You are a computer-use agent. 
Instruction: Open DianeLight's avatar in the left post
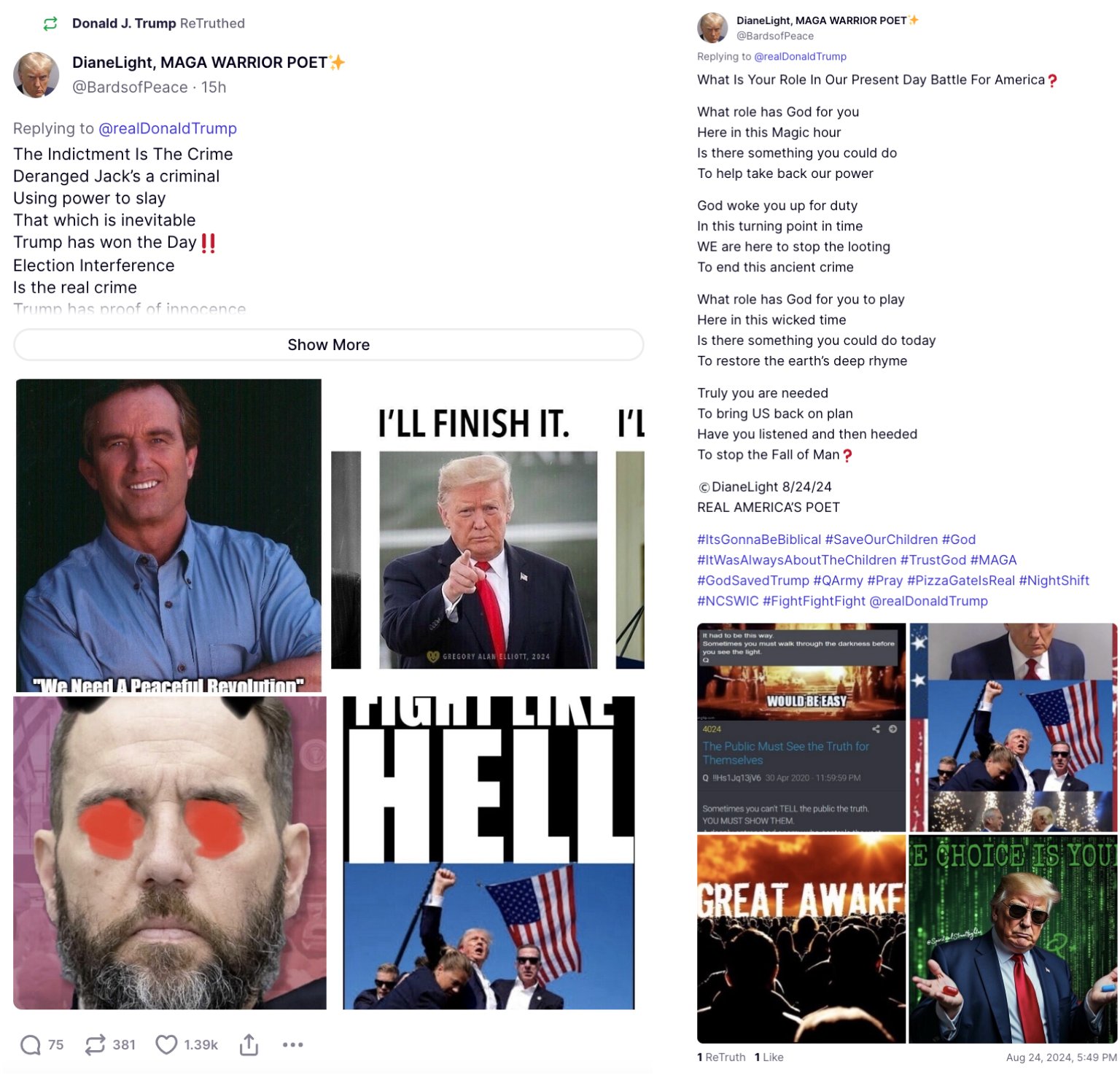click(36, 74)
